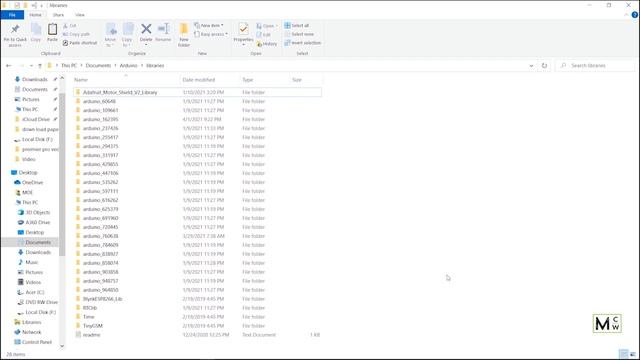Select the BlynkESP8266_Lib folder
Image resolution: width=640 pixels, height=360 pixels.
[x=197, y=299]
